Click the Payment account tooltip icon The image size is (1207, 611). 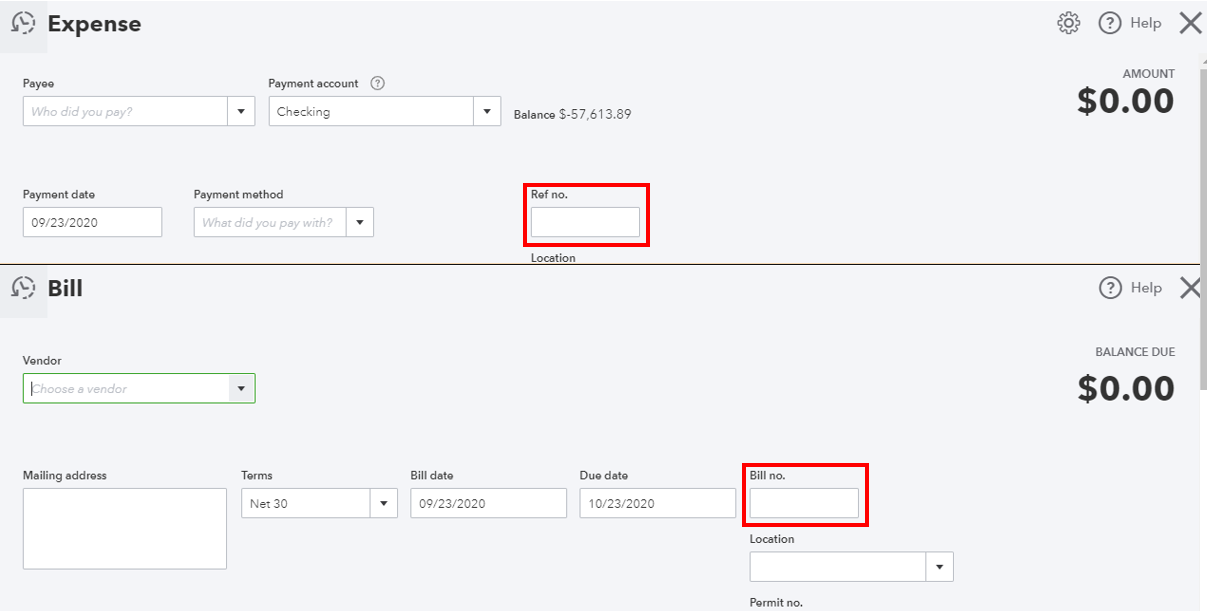tap(379, 83)
